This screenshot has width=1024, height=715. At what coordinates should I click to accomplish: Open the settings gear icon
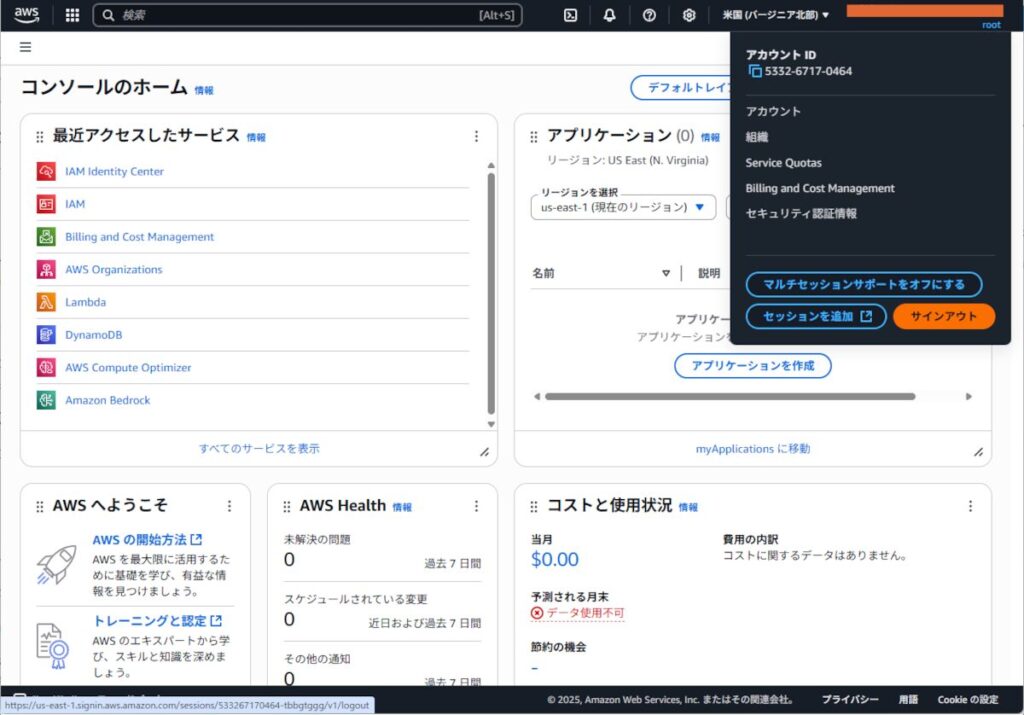tap(689, 15)
